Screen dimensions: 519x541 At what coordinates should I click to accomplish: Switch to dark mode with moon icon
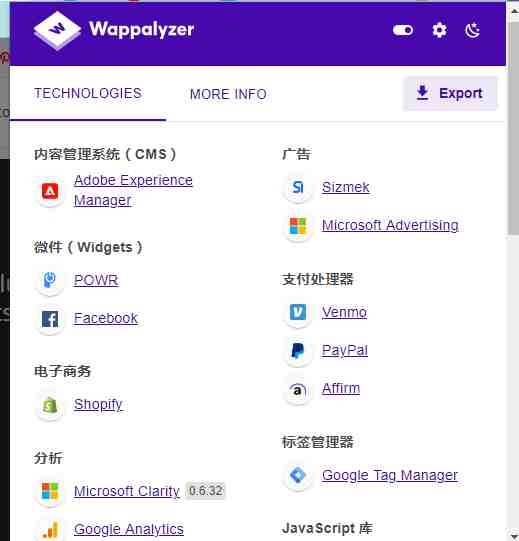coord(472,30)
